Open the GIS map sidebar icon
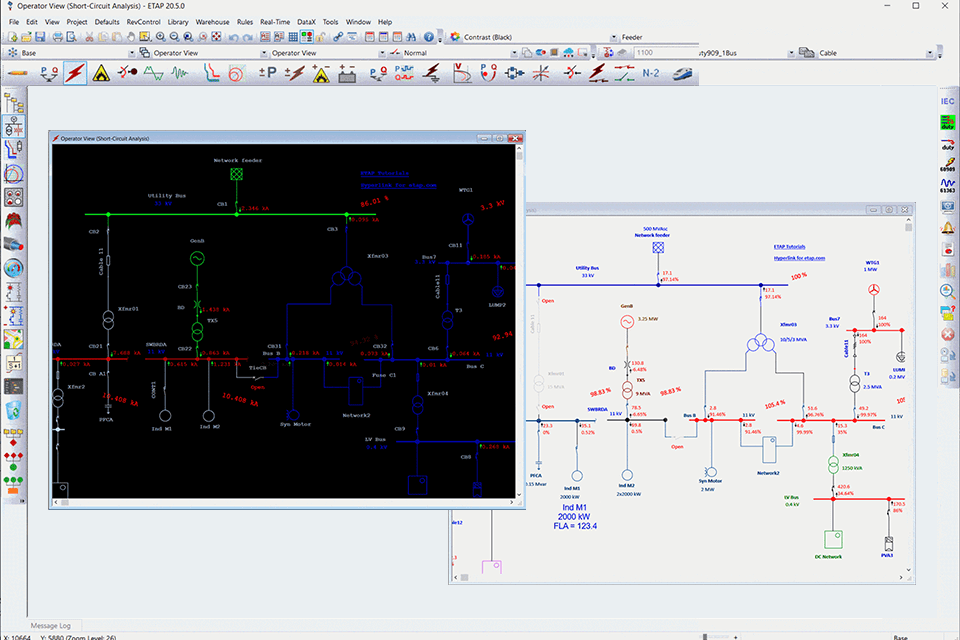 click(13, 339)
